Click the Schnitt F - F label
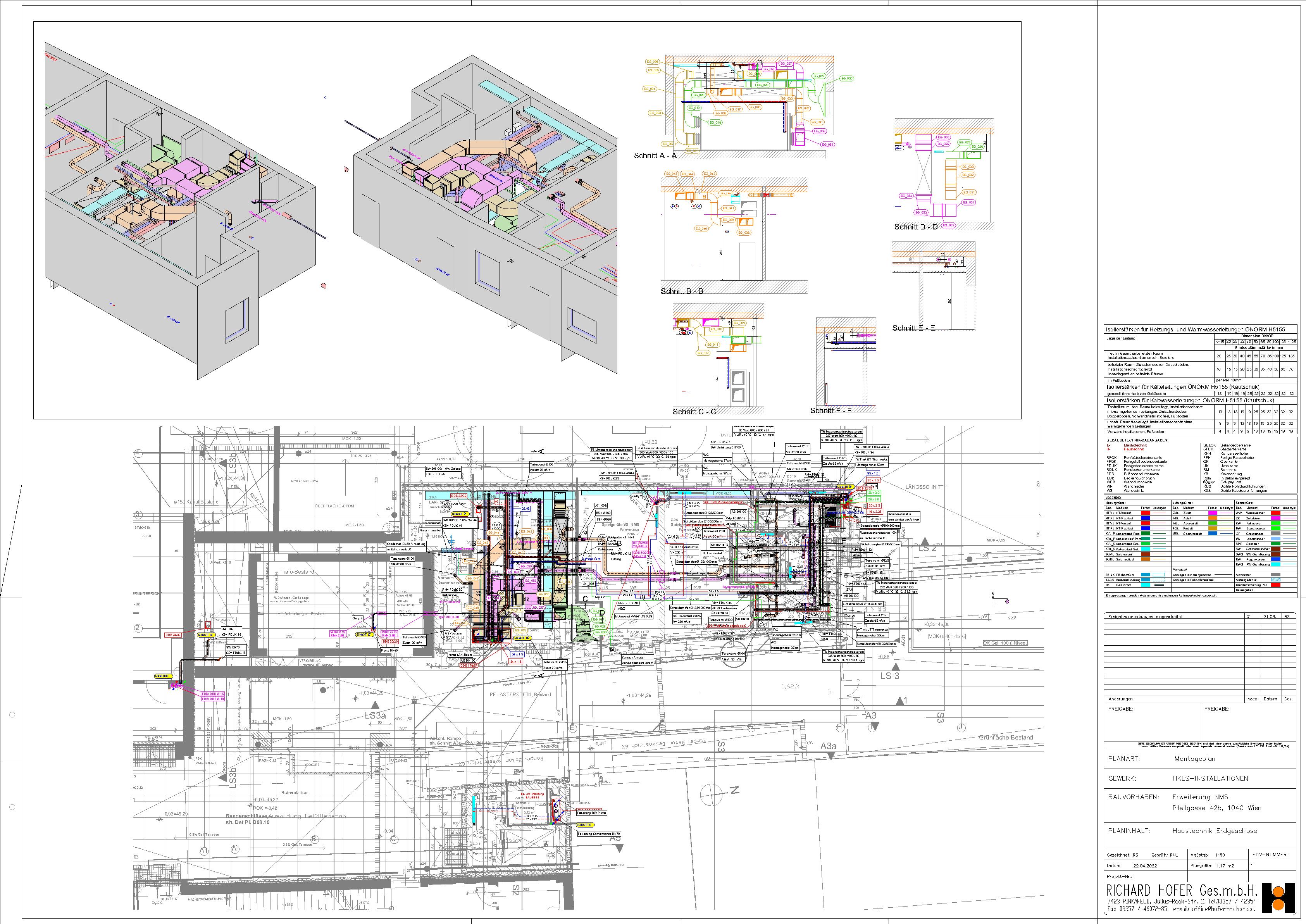This screenshot has height=924, width=1306. (x=831, y=411)
